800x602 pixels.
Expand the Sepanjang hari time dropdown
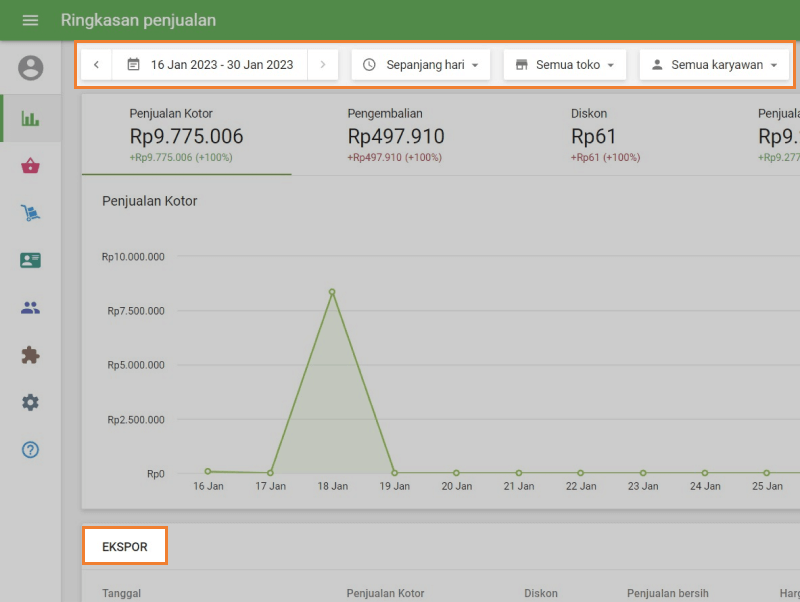click(x=420, y=65)
